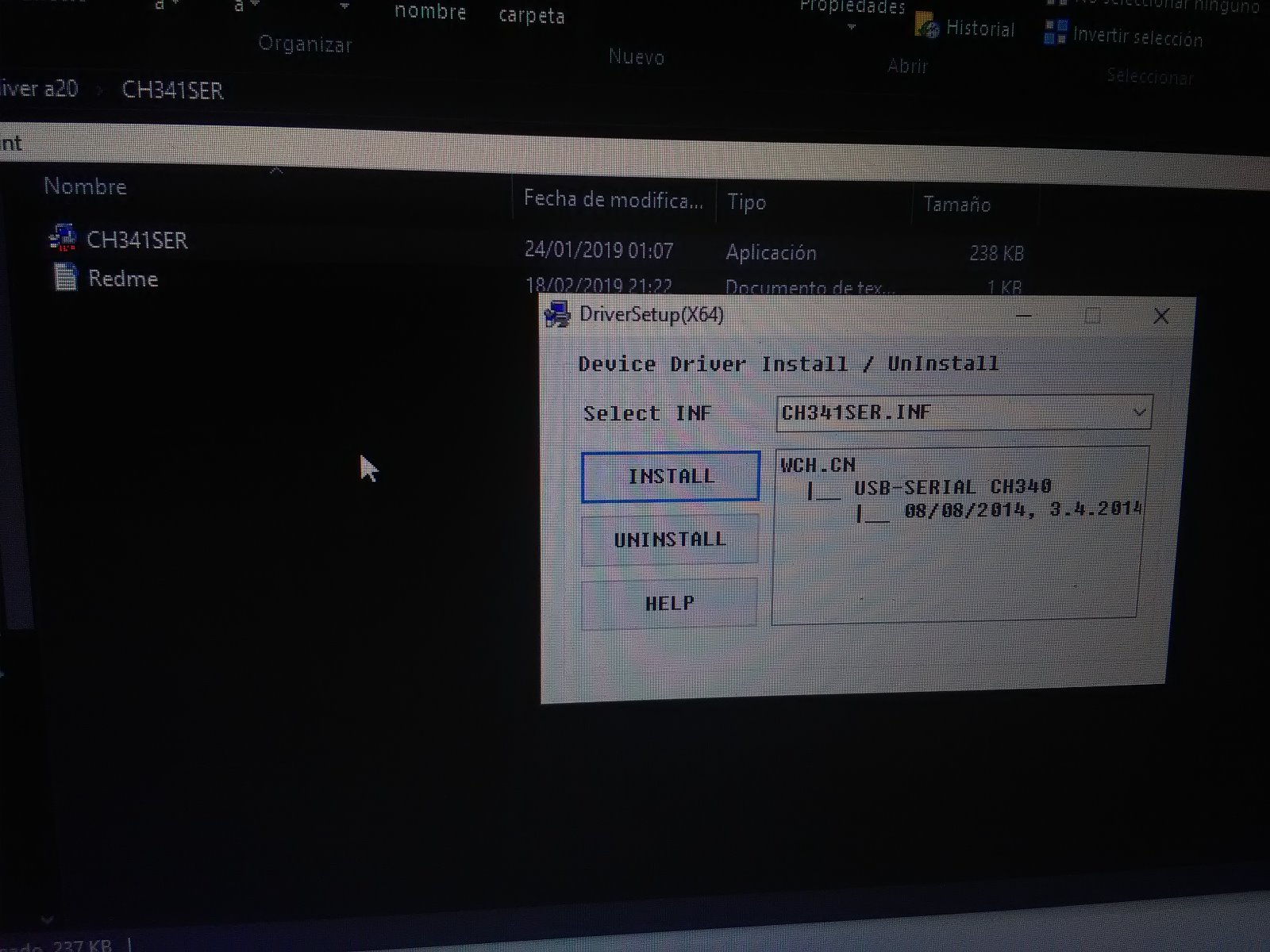Click the Historial icon in ribbon
Image resolution: width=1270 pixels, height=952 pixels.
927,26
